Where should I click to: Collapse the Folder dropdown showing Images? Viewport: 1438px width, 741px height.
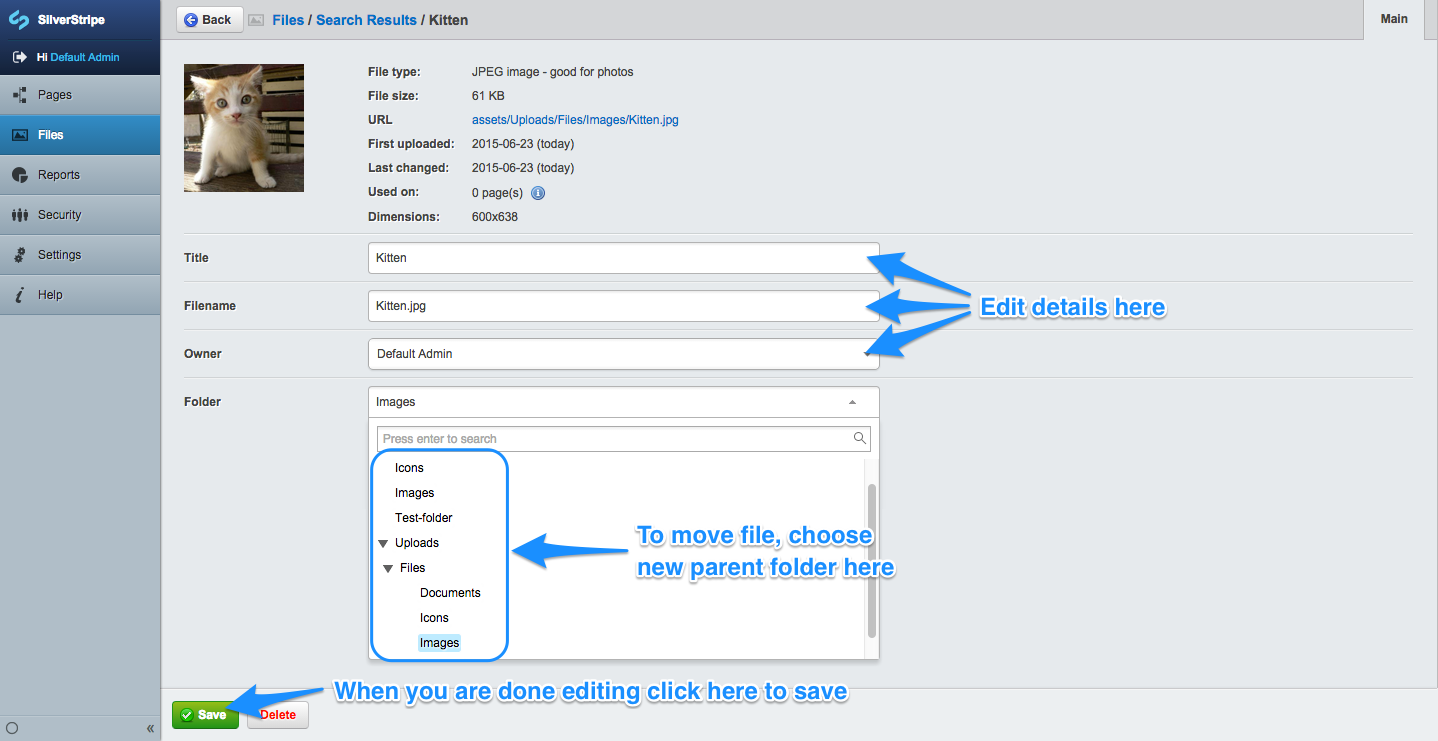click(x=851, y=402)
